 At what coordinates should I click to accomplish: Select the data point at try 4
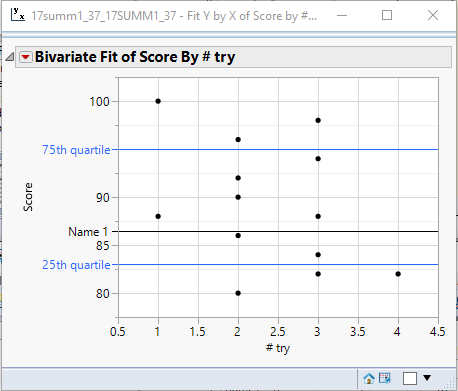[x=398, y=274]
